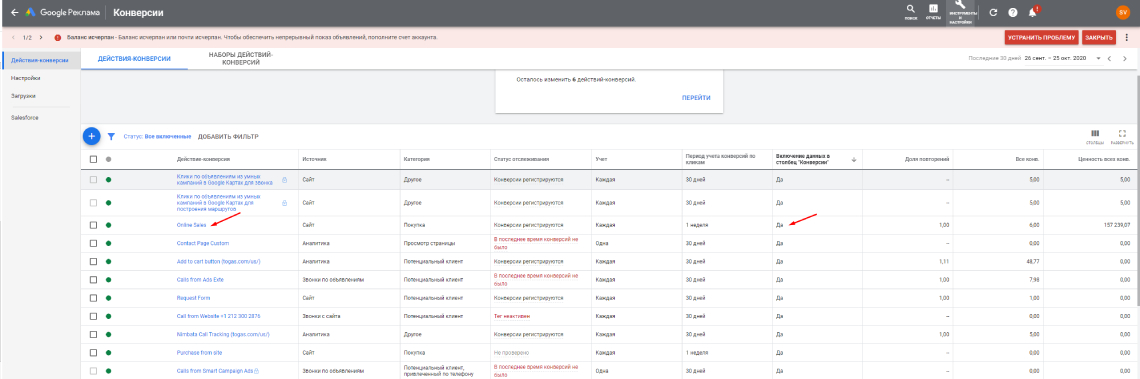Click the blue plus button to add a conversion
The width and height of the screenshot is (1140, 379).
point(91,135)
